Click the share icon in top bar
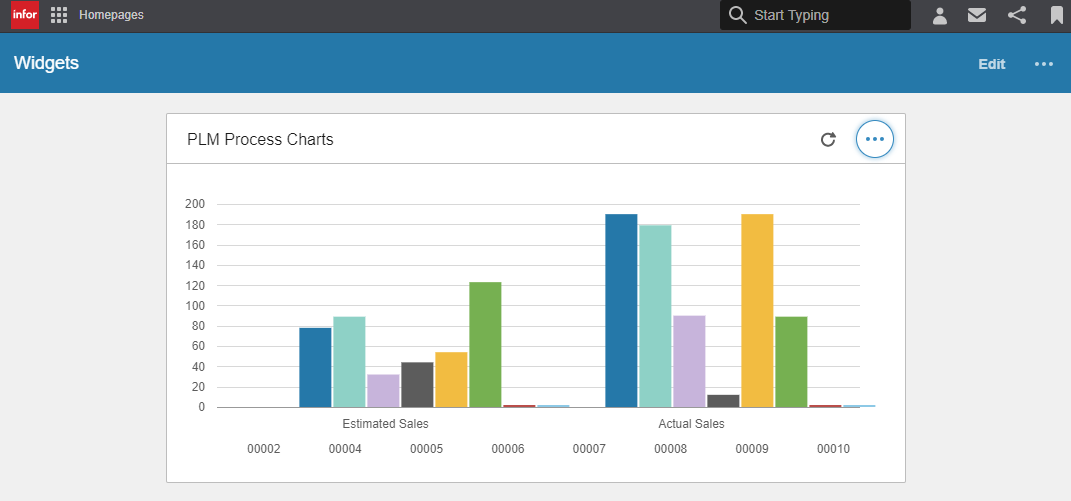 coord(1017,15)
